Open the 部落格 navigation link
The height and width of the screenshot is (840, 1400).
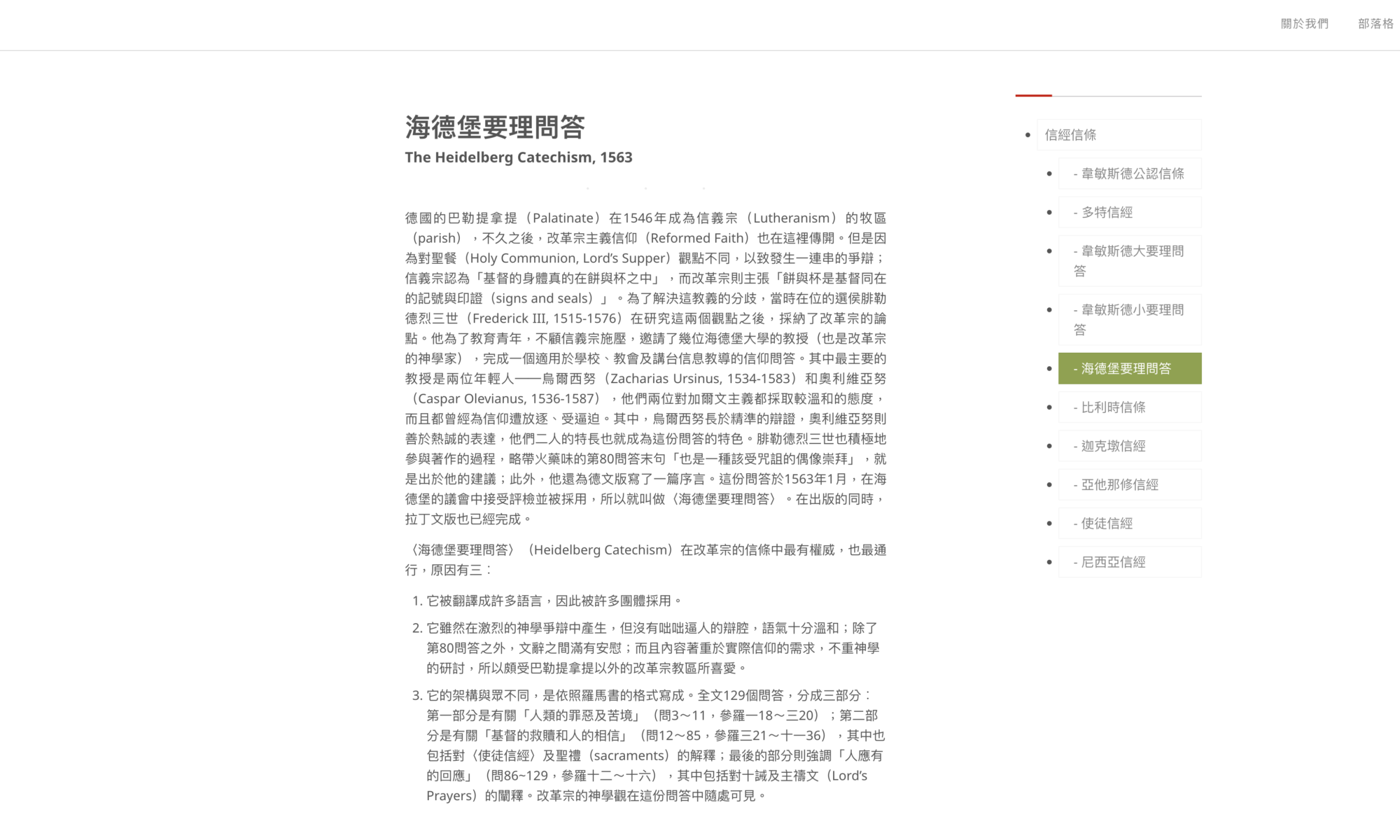tap(1375, 24)
